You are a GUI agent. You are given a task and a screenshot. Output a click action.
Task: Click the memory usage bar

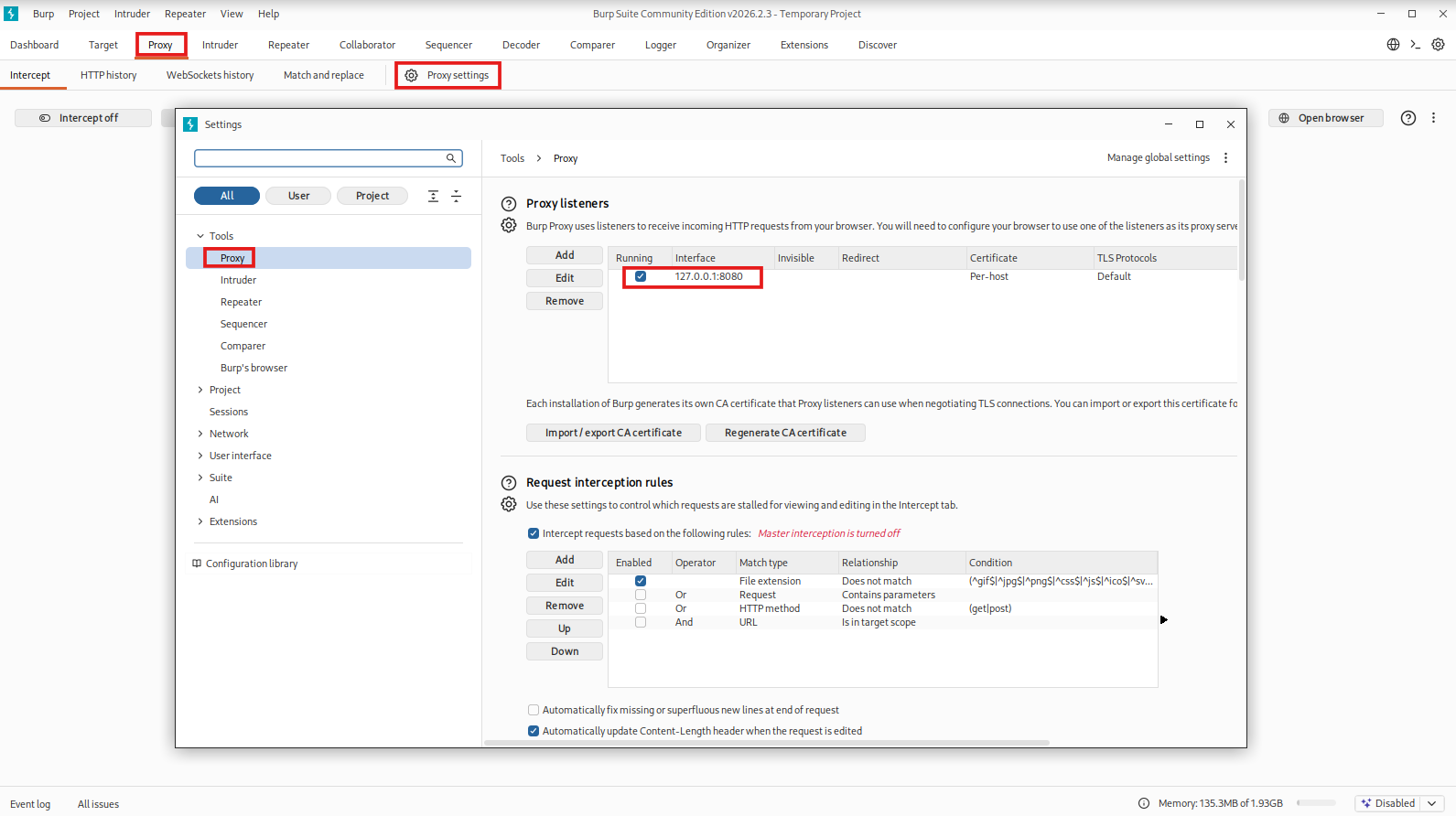point(1316,803)
